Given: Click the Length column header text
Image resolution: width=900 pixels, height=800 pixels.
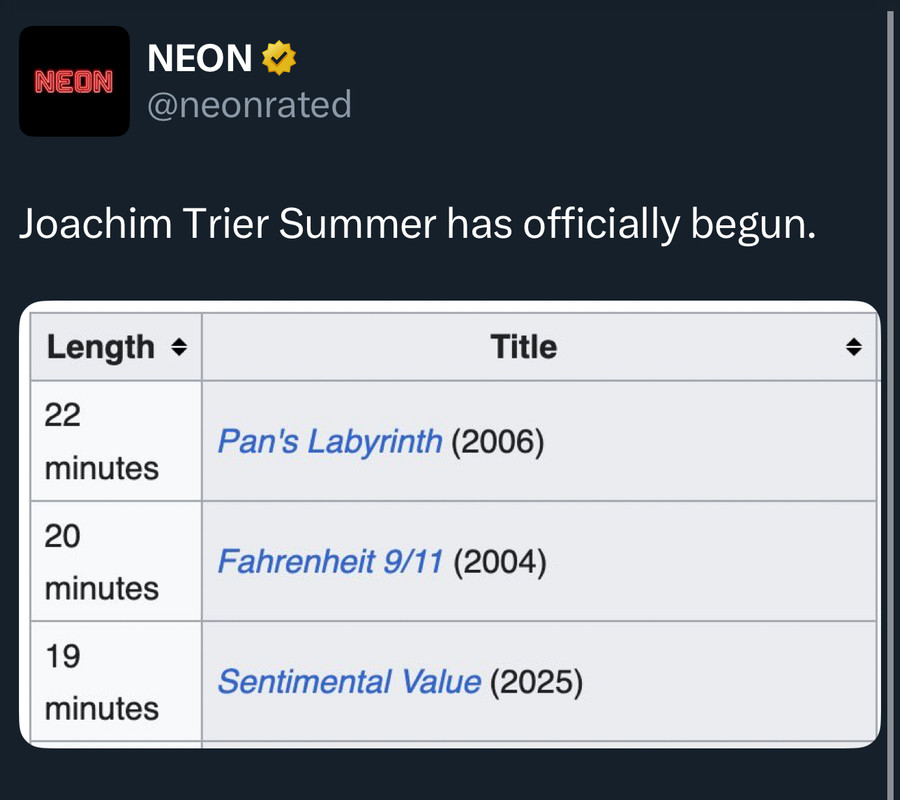Looking at the screenshot, I should (x=101, y=347).
